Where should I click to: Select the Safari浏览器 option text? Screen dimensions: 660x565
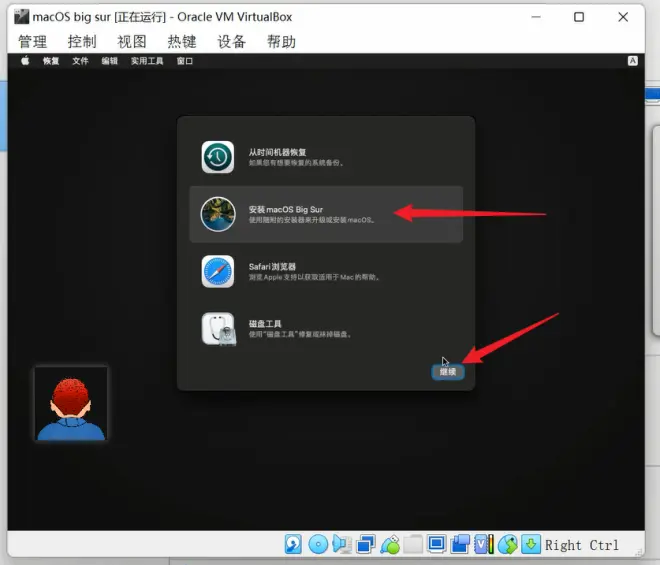(272, 267)
